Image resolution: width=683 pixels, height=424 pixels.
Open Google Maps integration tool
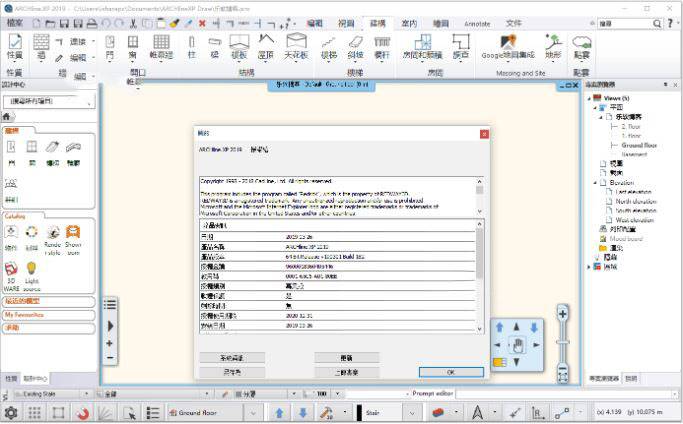pyautogui.click(x=508, y=47)
